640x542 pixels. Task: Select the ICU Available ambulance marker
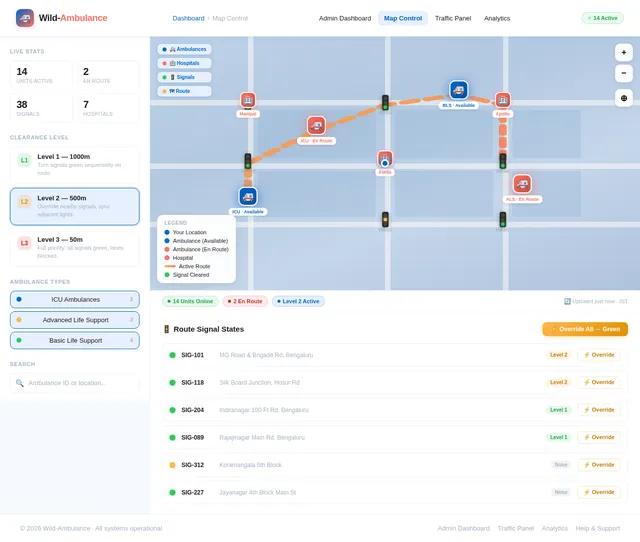(x=248, y=197)
